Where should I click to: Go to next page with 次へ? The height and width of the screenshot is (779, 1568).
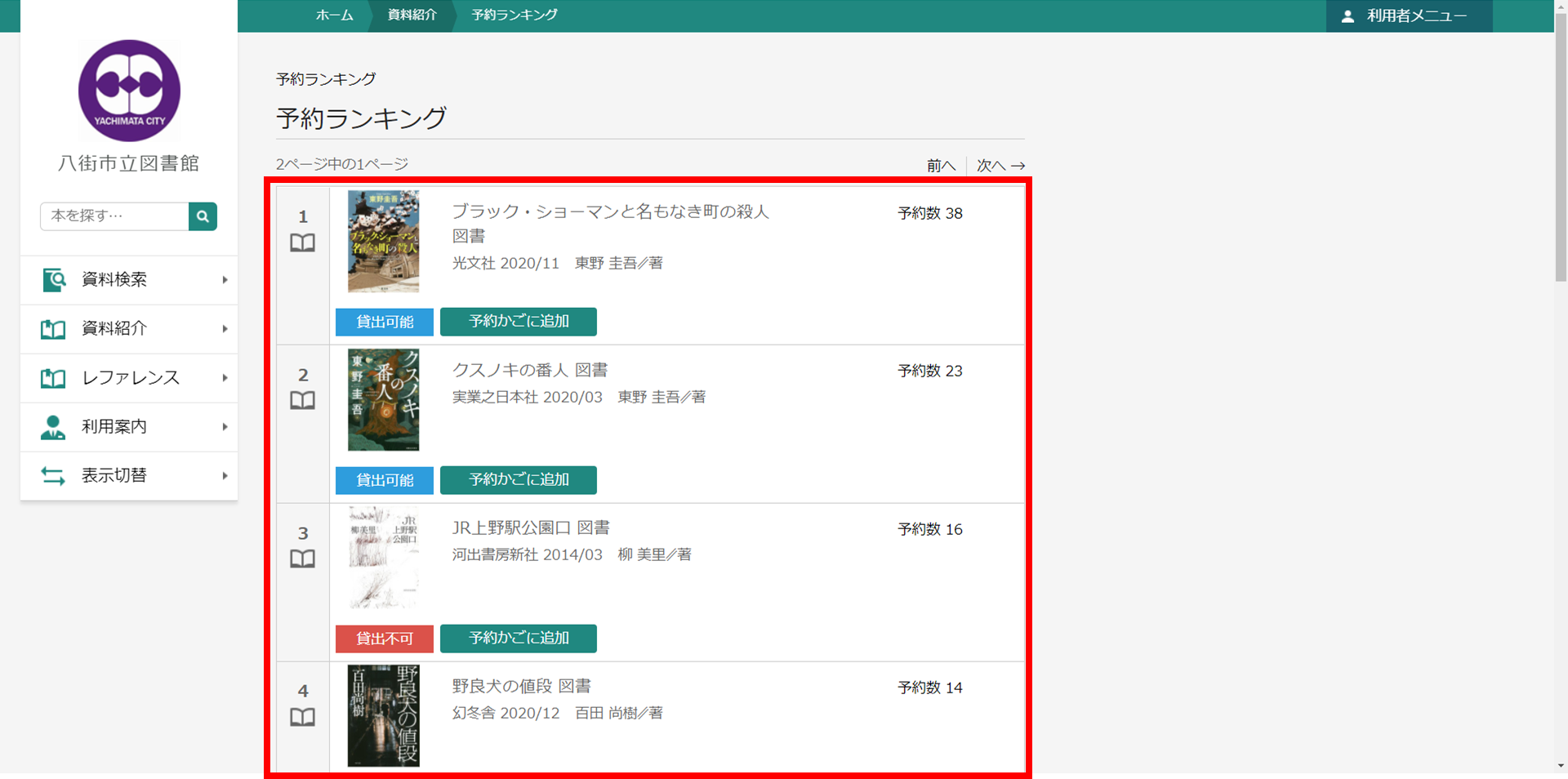(1000, 166)
